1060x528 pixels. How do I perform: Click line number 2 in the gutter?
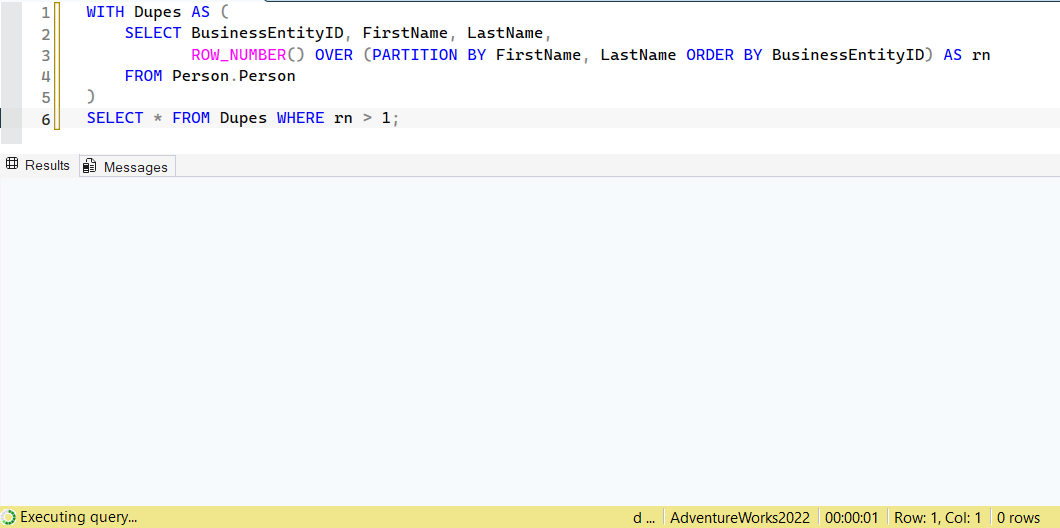[x=45, y=34]
